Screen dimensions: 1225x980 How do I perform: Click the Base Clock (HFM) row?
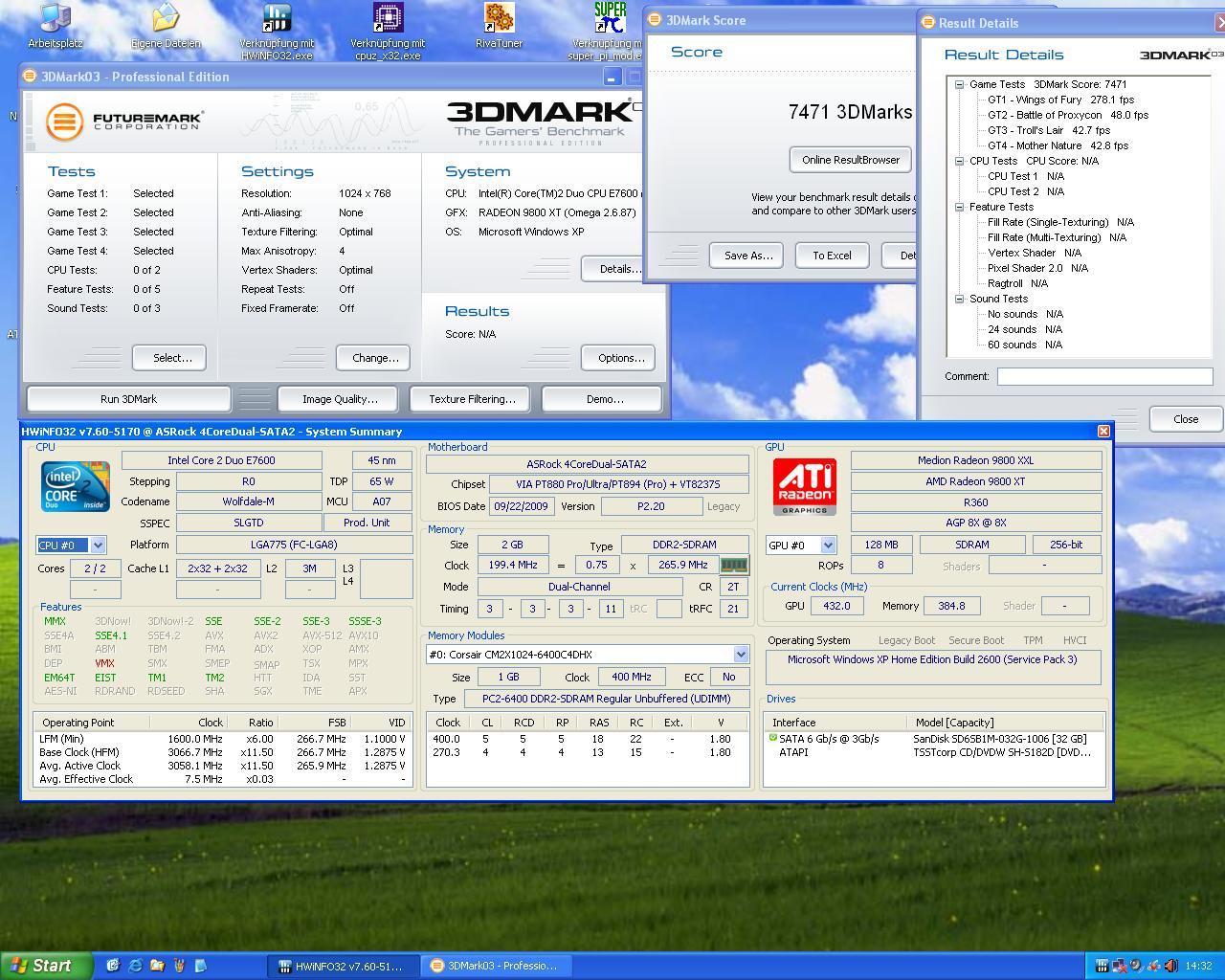click(222, 752)
